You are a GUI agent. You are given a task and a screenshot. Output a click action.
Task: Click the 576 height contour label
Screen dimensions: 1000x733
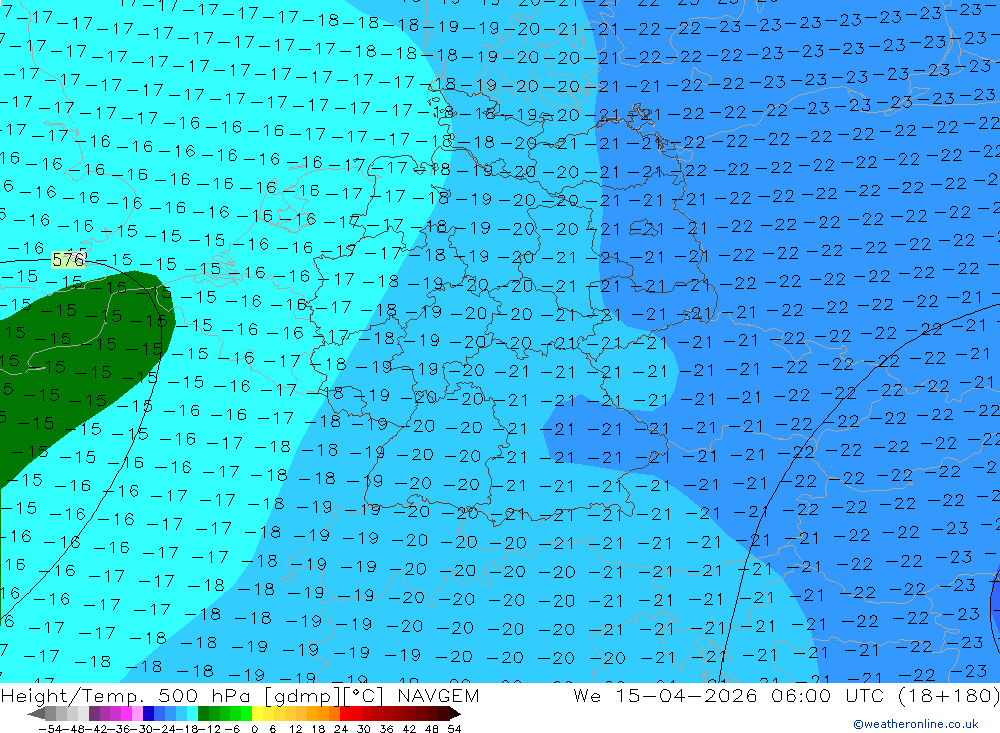coord(68,260)
